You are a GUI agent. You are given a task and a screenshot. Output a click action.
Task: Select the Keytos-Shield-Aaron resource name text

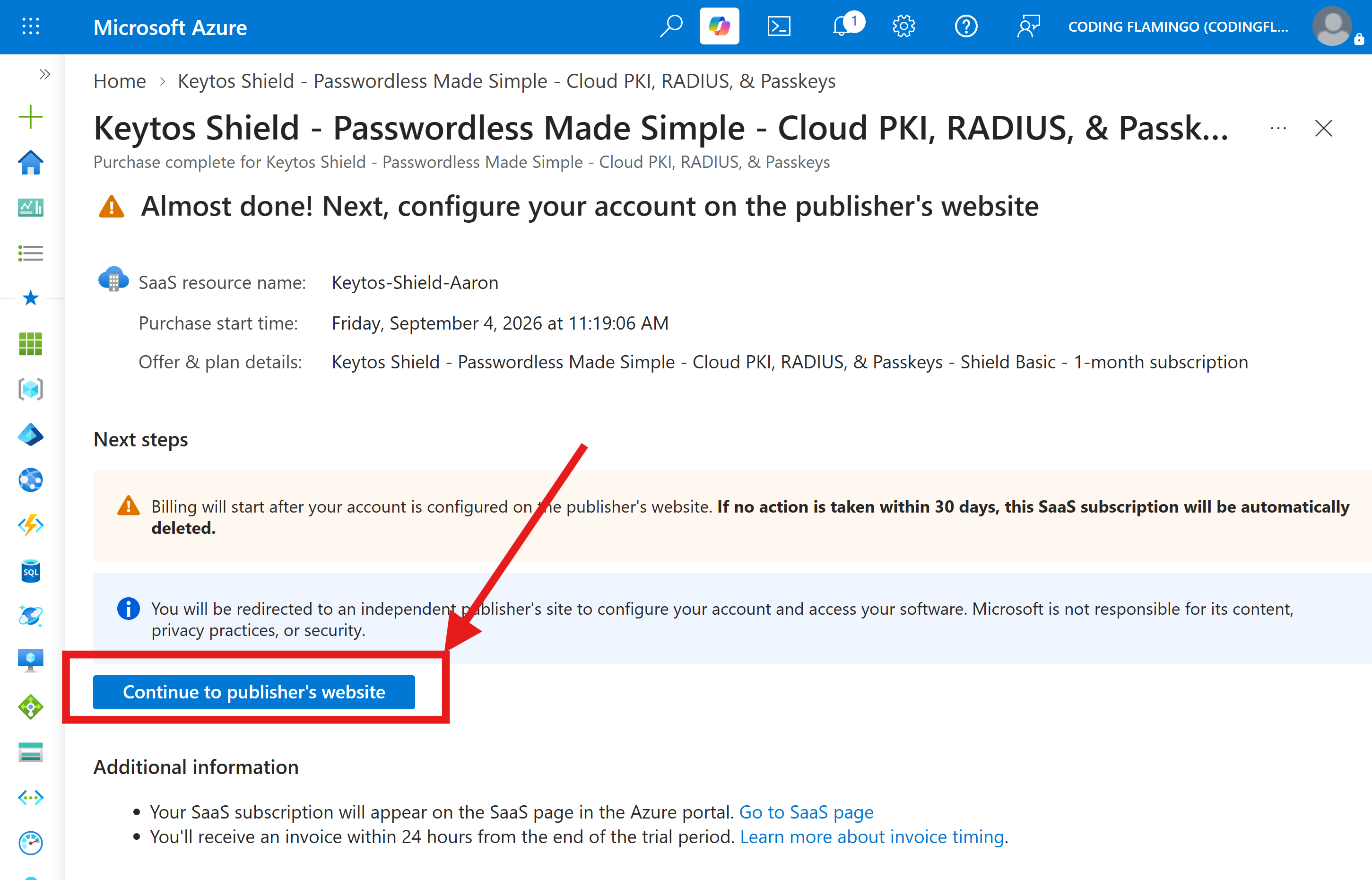415,282
